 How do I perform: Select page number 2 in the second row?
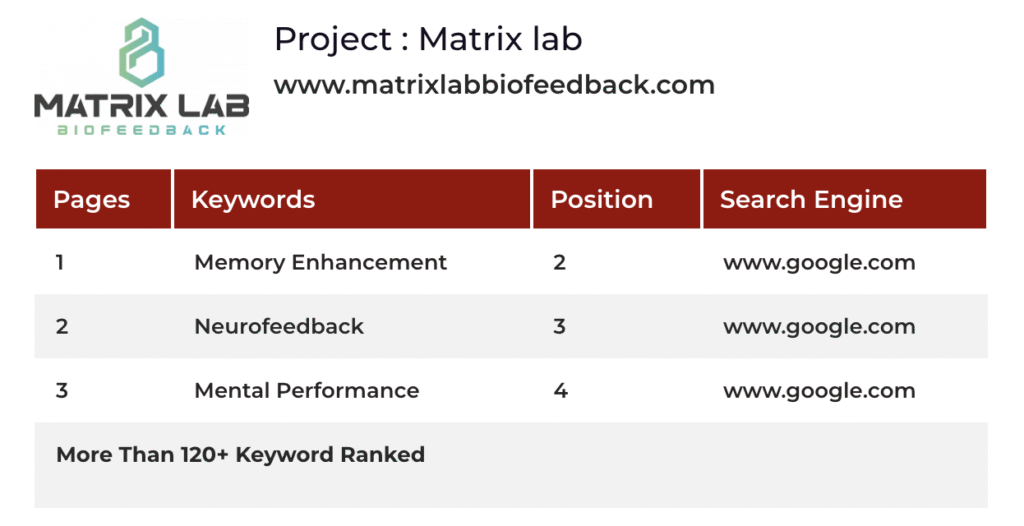click(x=62, y=326)
